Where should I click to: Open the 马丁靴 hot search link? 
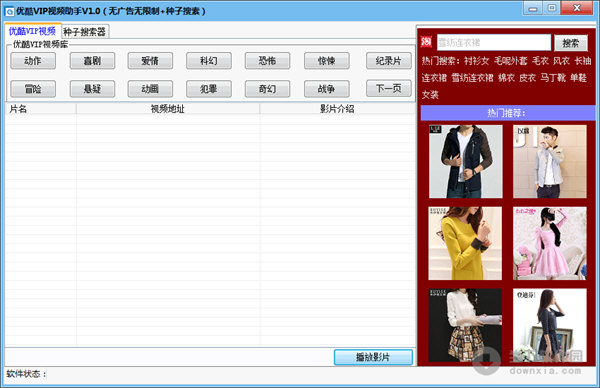point(553,78)
